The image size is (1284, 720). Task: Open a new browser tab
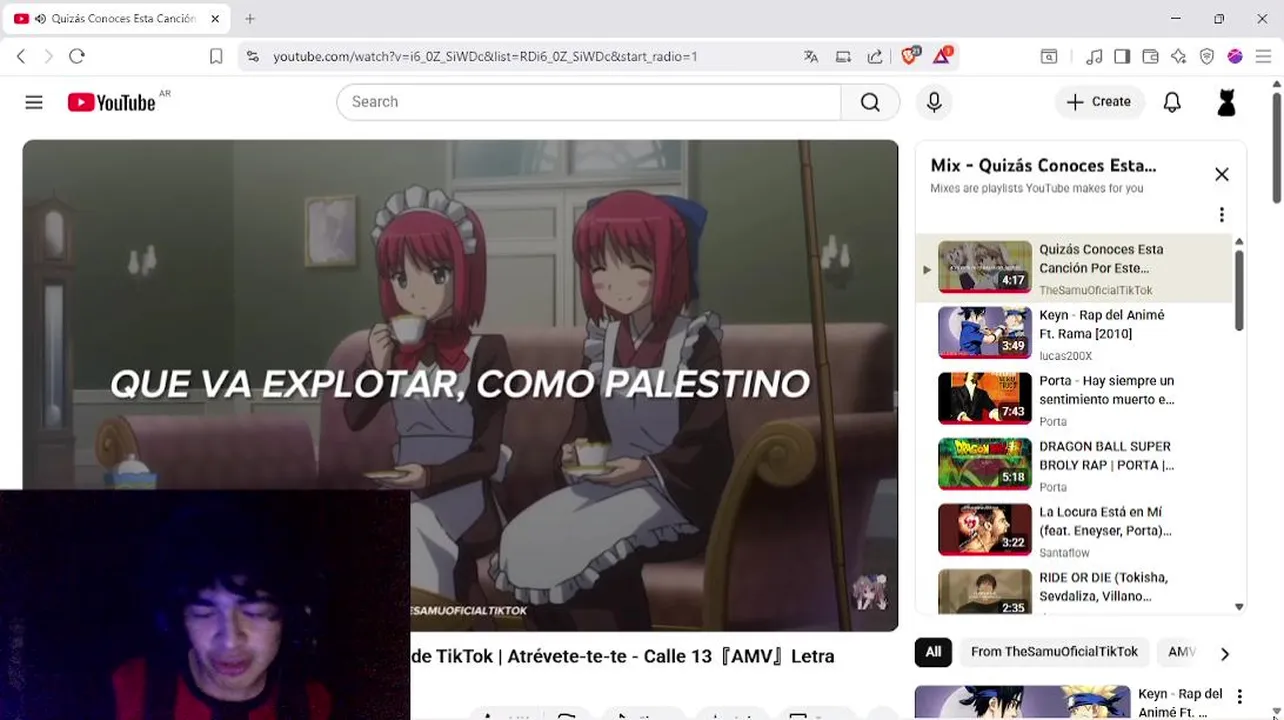click(250, 19)
